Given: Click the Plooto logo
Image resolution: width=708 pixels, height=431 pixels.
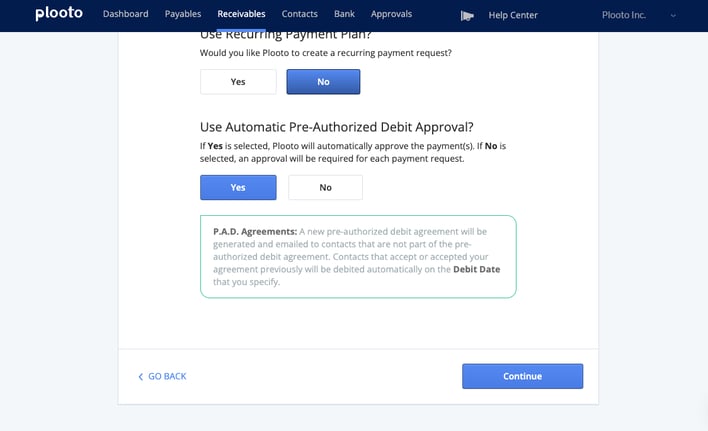Looking at the screenshot, I should [x=59, y=14].
